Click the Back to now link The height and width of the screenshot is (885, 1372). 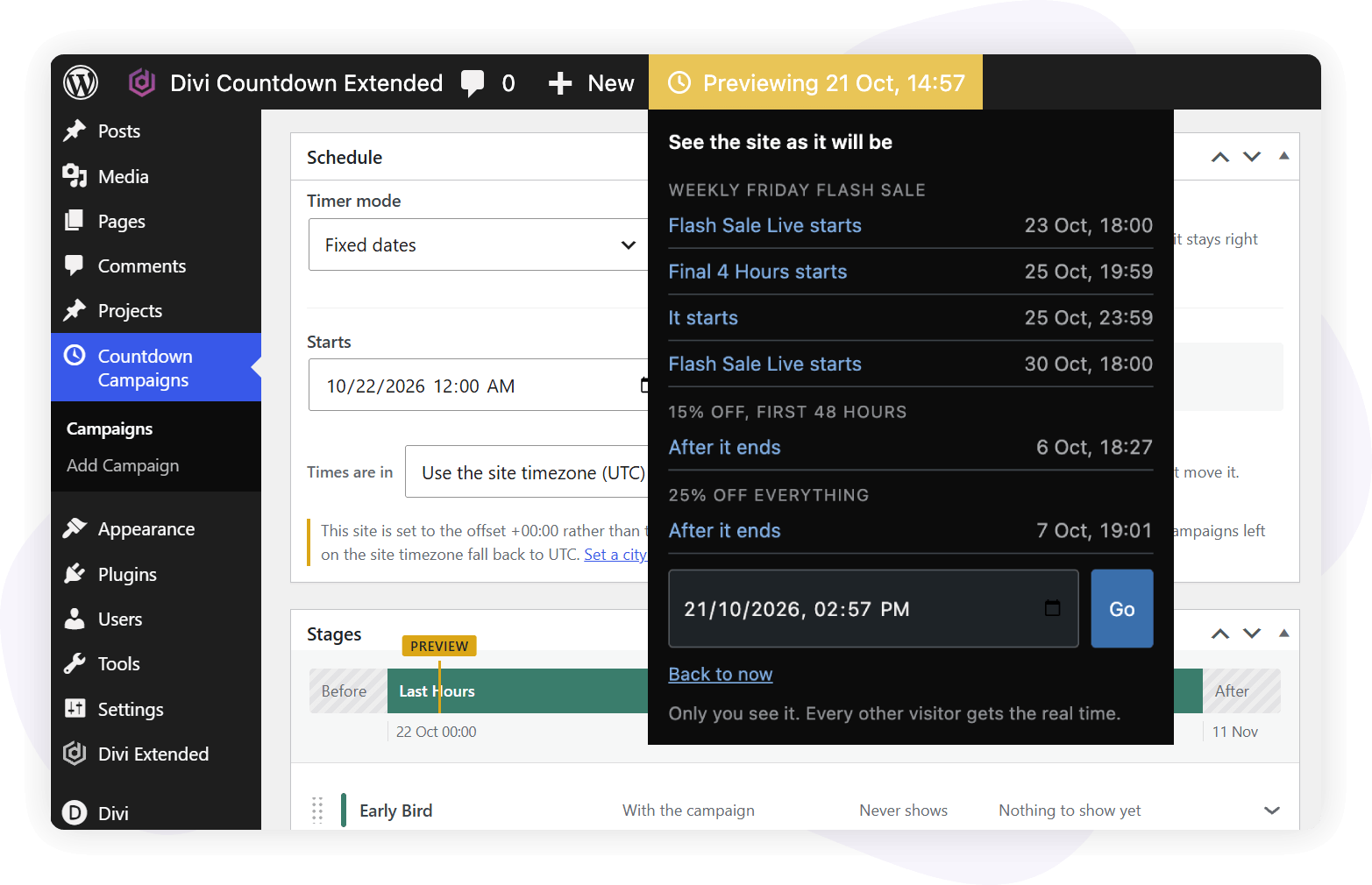point(721,674)
